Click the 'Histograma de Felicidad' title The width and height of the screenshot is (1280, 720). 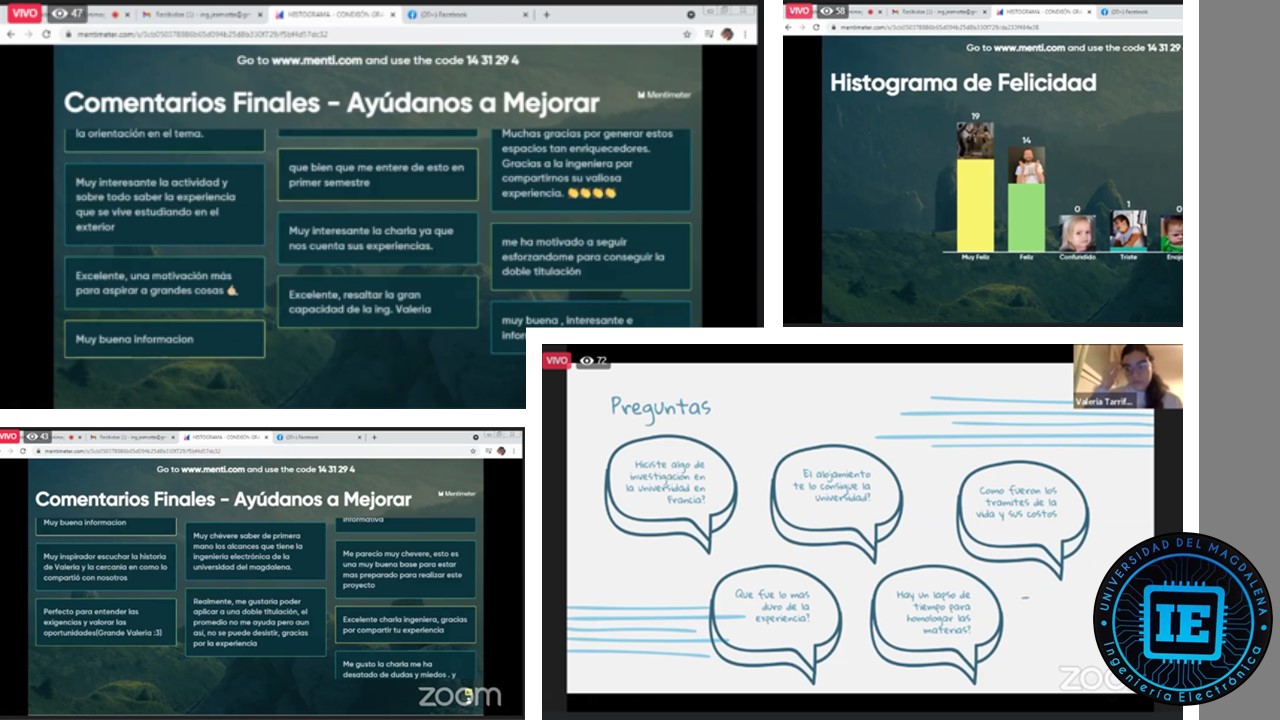pyautogui.click(x=963, y=83)
